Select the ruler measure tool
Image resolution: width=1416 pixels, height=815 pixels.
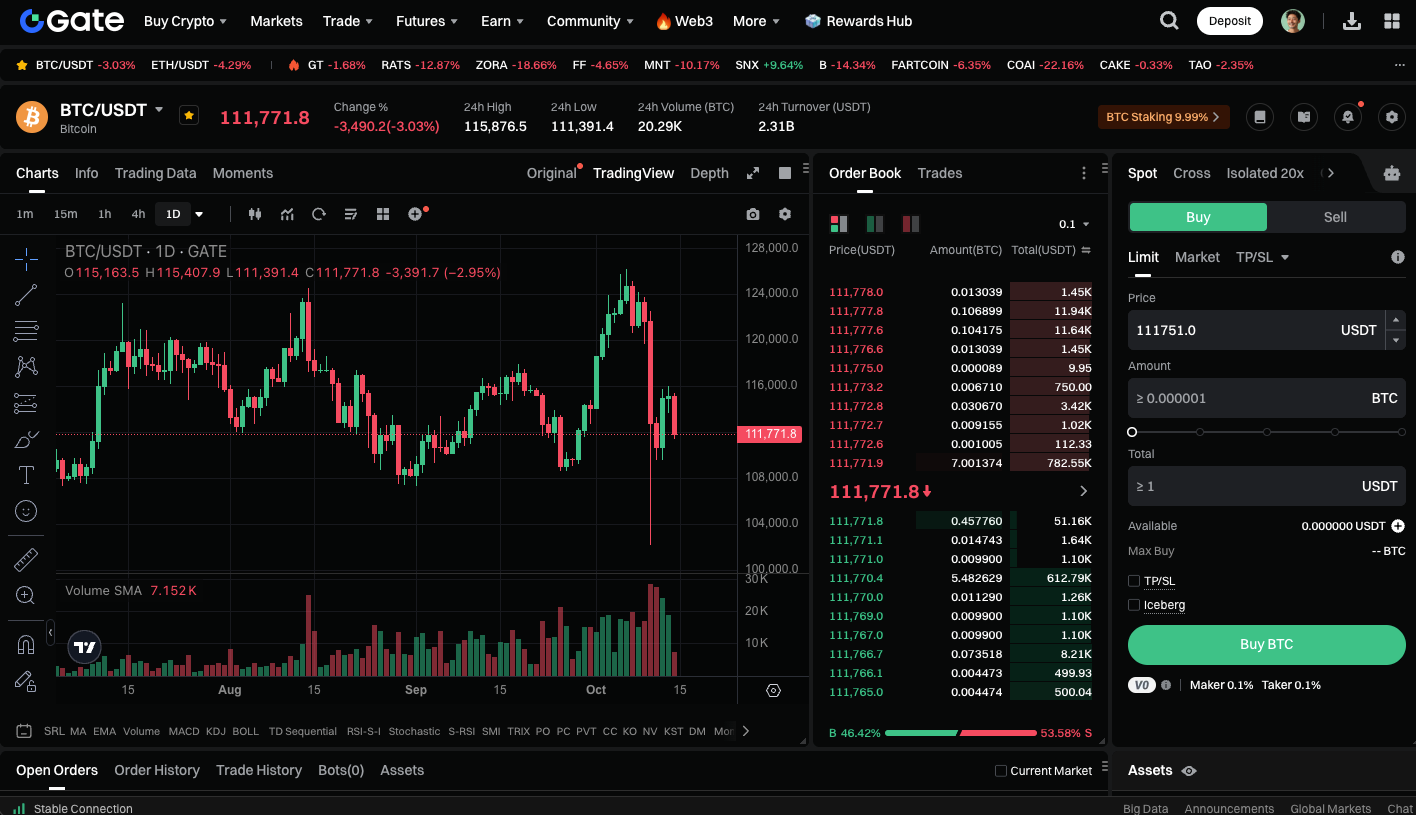pos(26,560)
